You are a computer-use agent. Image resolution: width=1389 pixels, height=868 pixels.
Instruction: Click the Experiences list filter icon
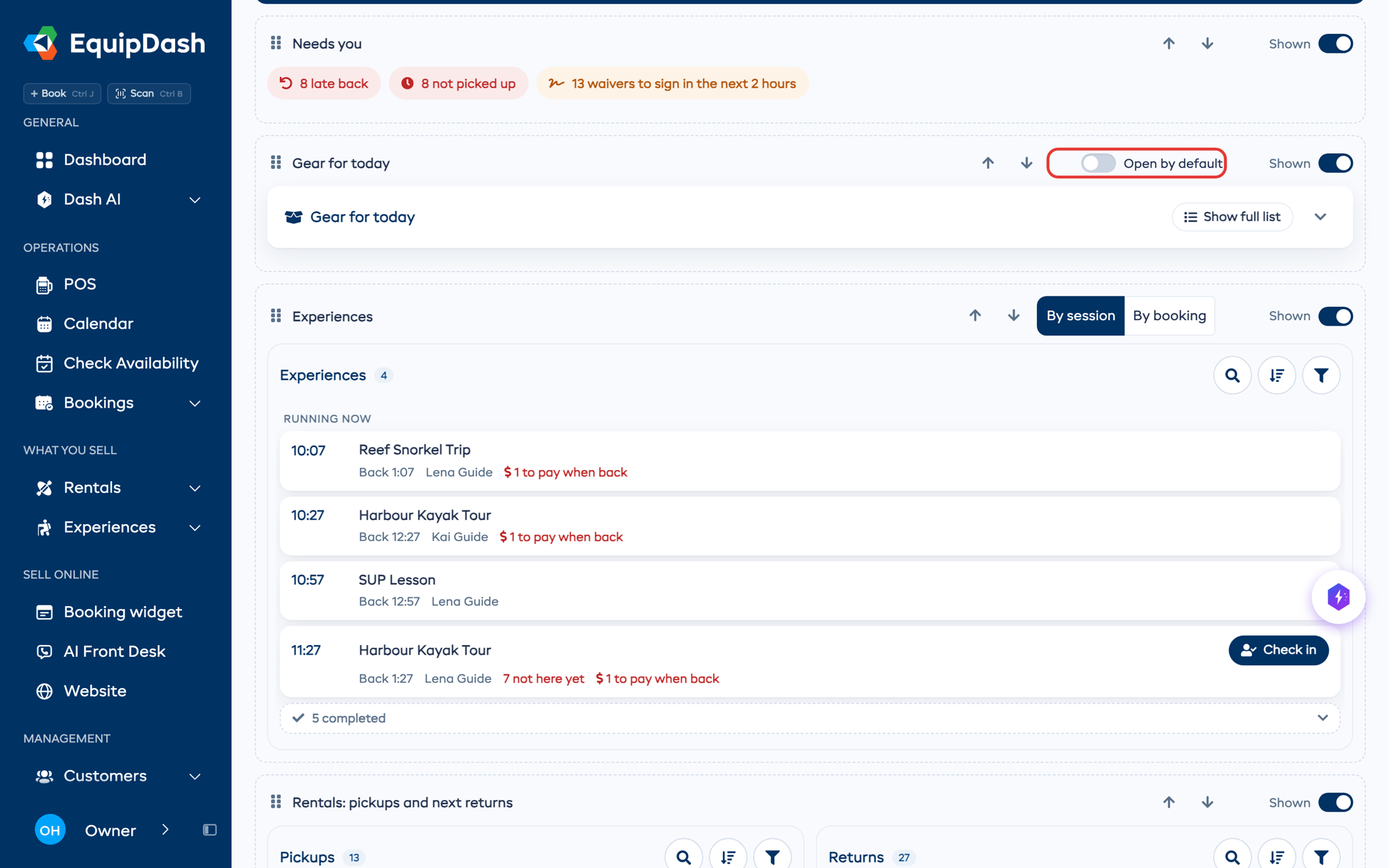coord(1321,376)
